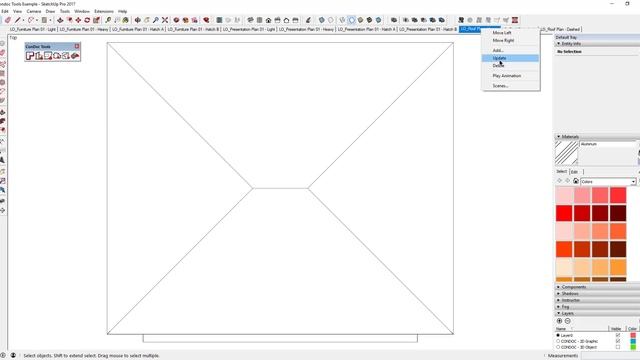The width and height of the screenshot is (640, 360).
Task: Switch to the Front standard view icon
Action: pyautogui.click(x=269, y=20)
